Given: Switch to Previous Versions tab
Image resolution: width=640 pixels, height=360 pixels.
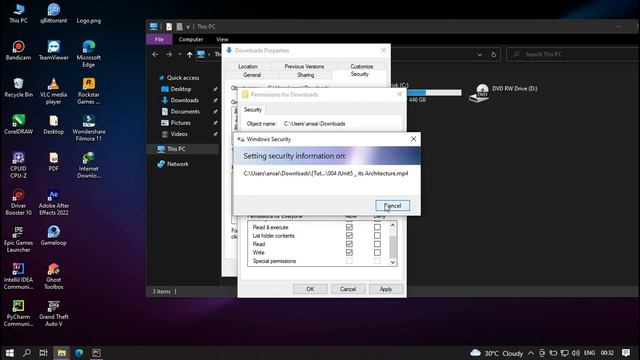Looking at the screenshot, I should tap(304, 66).
